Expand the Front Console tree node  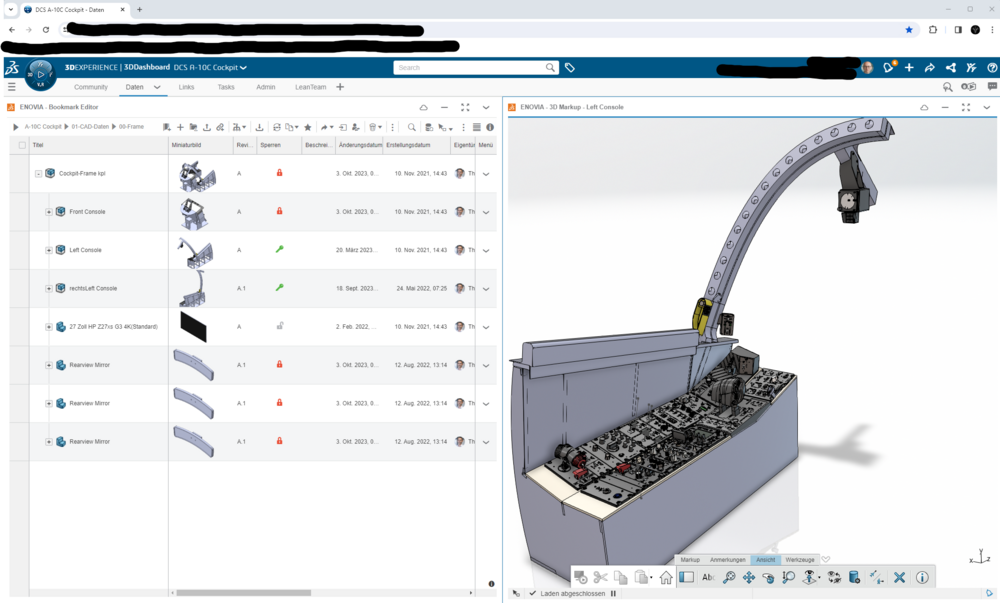click(x=49, y=211)
